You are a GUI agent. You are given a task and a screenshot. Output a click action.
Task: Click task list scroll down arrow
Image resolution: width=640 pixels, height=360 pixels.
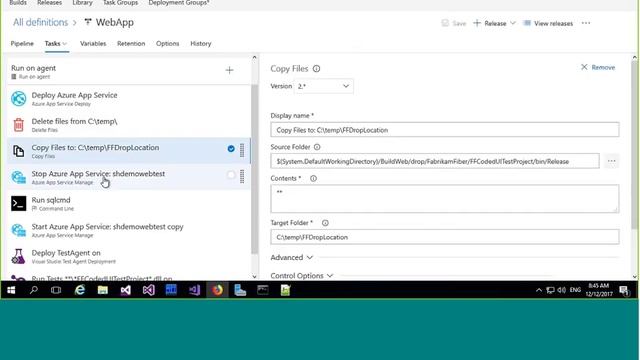pyautogui.click(x=254, y=276)
